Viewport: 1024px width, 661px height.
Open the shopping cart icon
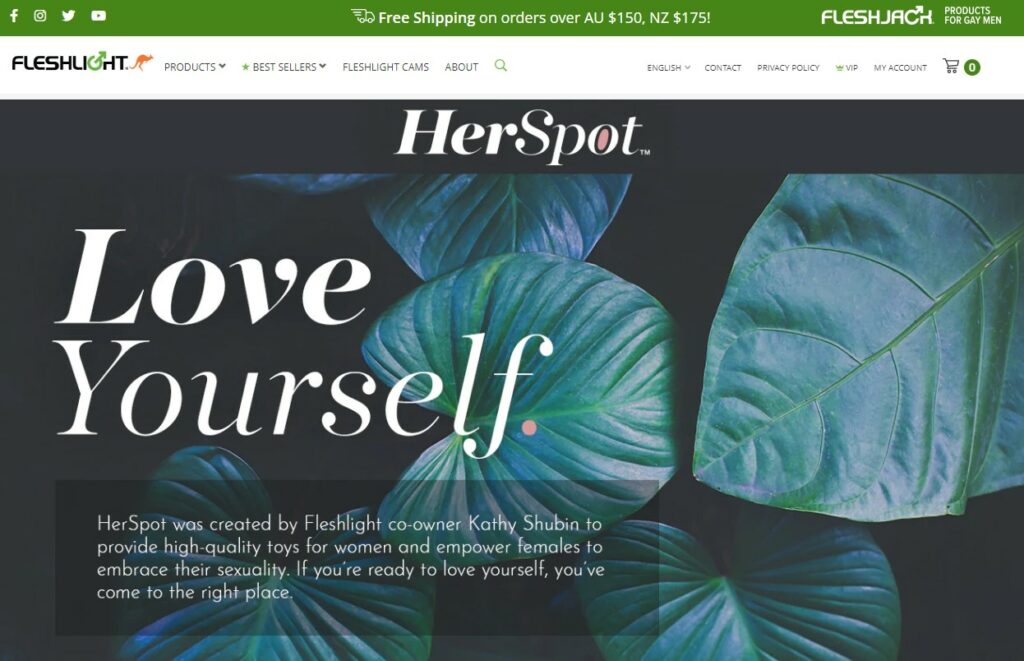(x=951, y=66)
